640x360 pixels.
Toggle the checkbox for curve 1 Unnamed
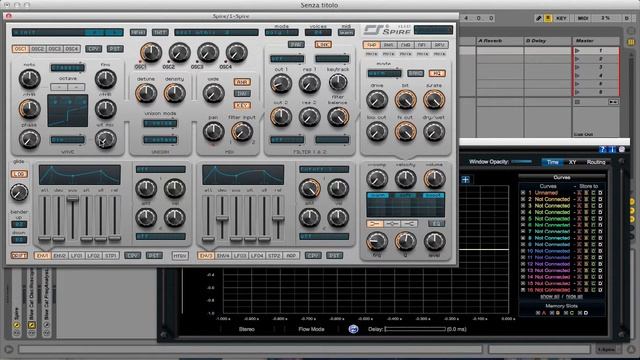click(x=523, y=193)
